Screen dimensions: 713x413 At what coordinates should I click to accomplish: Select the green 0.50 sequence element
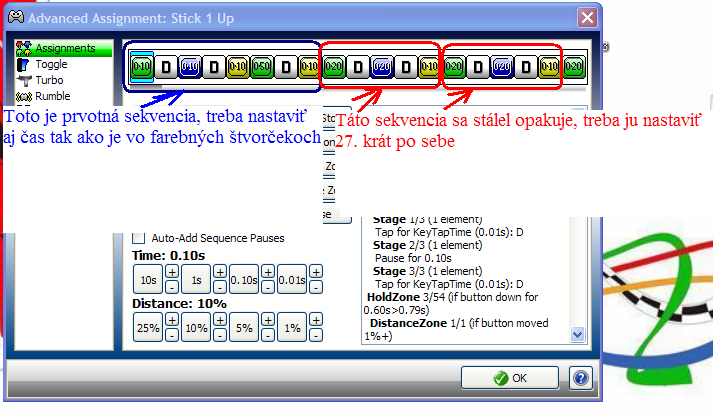coord(261,67)
